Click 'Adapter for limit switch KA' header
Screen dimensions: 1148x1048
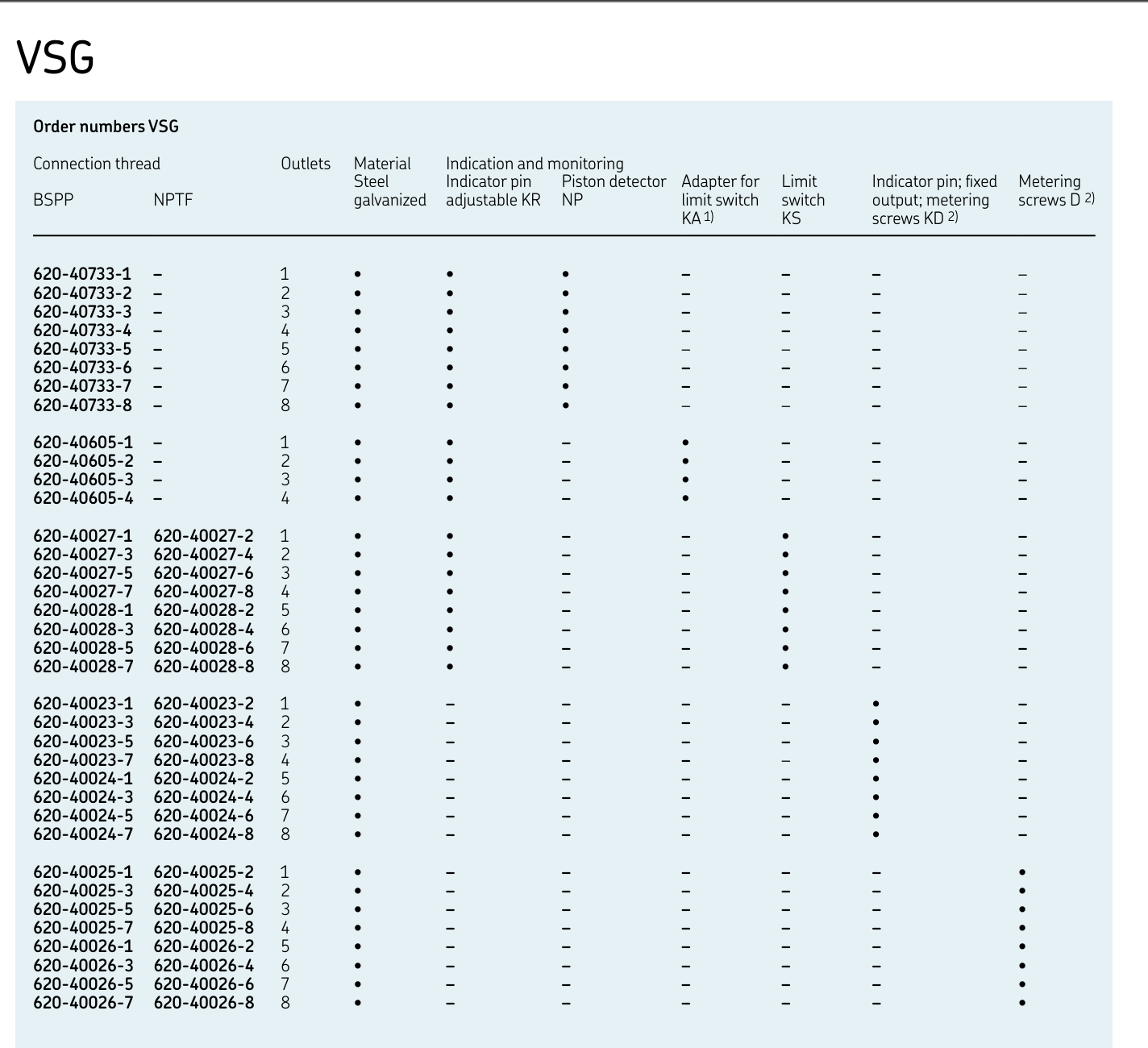pos(721,200)
